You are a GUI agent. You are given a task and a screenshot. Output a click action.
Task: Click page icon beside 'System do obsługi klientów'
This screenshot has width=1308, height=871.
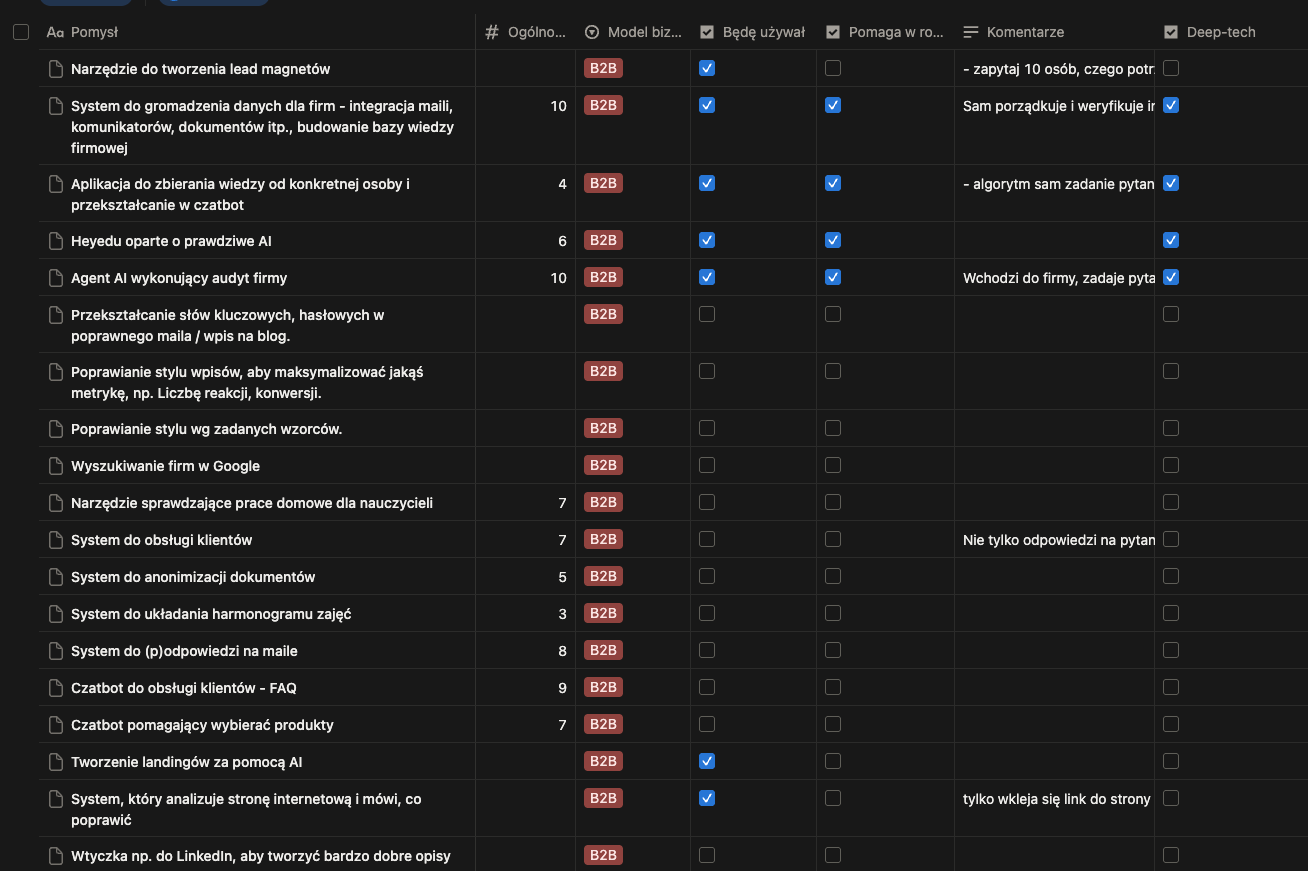tap(57, 540)
